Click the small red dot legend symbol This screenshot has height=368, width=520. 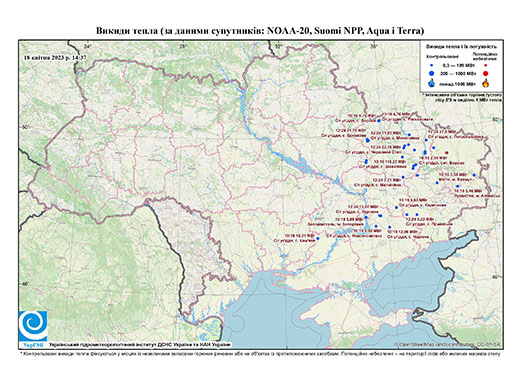[486, 65]
